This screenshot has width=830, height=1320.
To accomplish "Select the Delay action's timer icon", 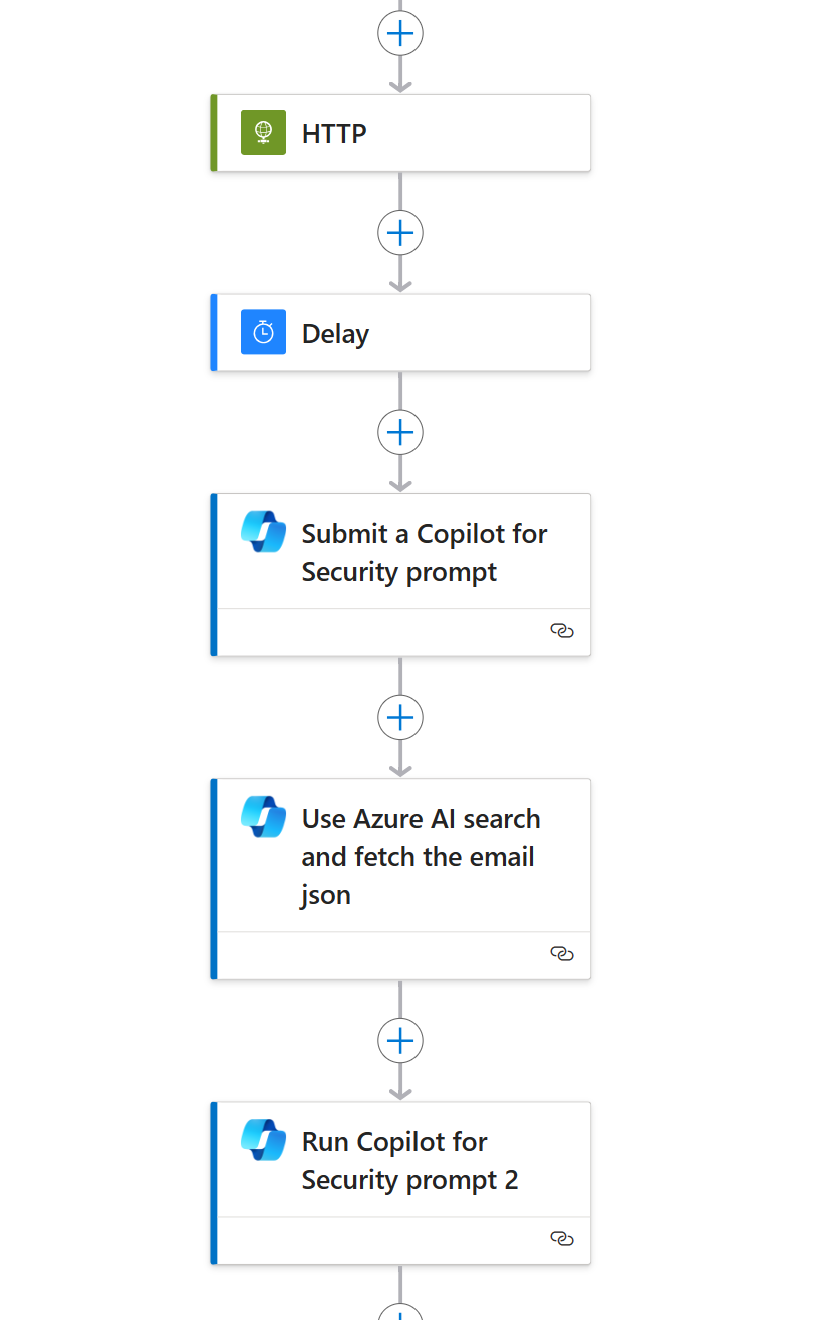I will pos(262,331).
